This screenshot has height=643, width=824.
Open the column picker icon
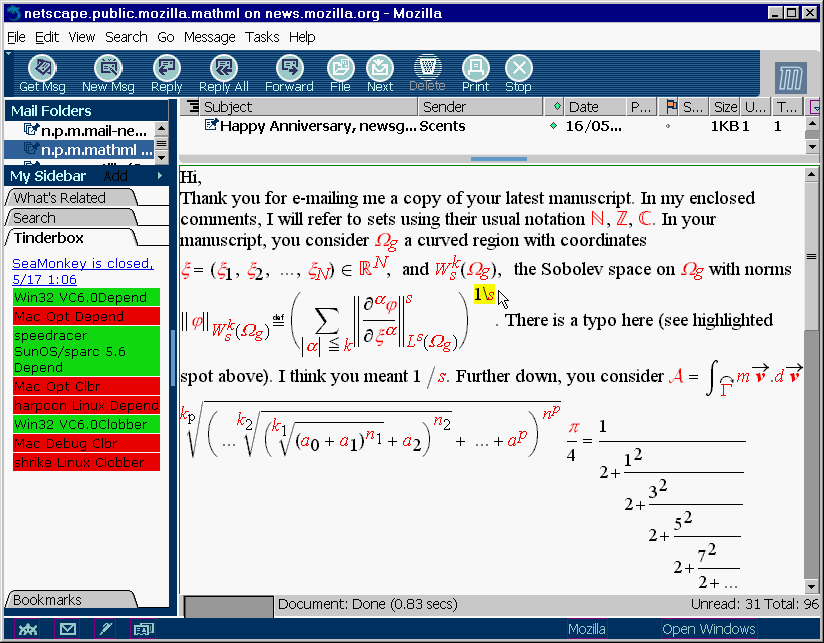(815, 107)
